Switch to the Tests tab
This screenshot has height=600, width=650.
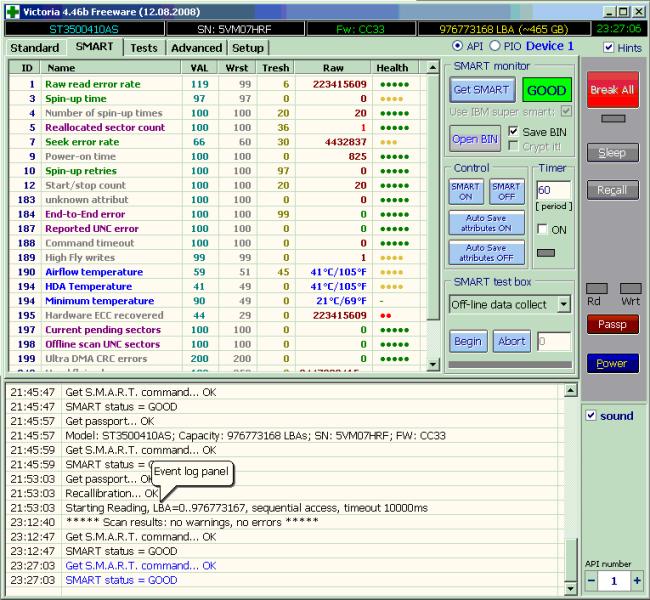tap(144, 48)
